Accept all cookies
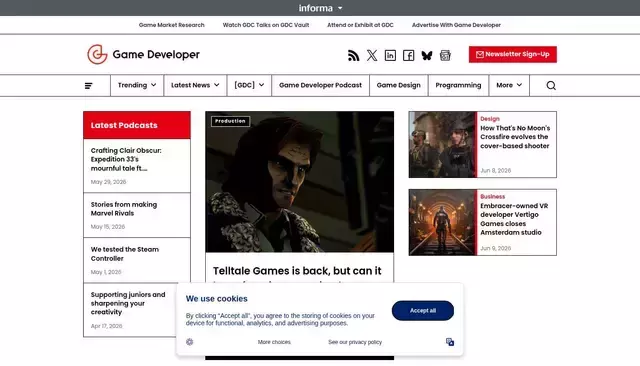Viewport: 640px width, 366px height. tap(422, 311)
